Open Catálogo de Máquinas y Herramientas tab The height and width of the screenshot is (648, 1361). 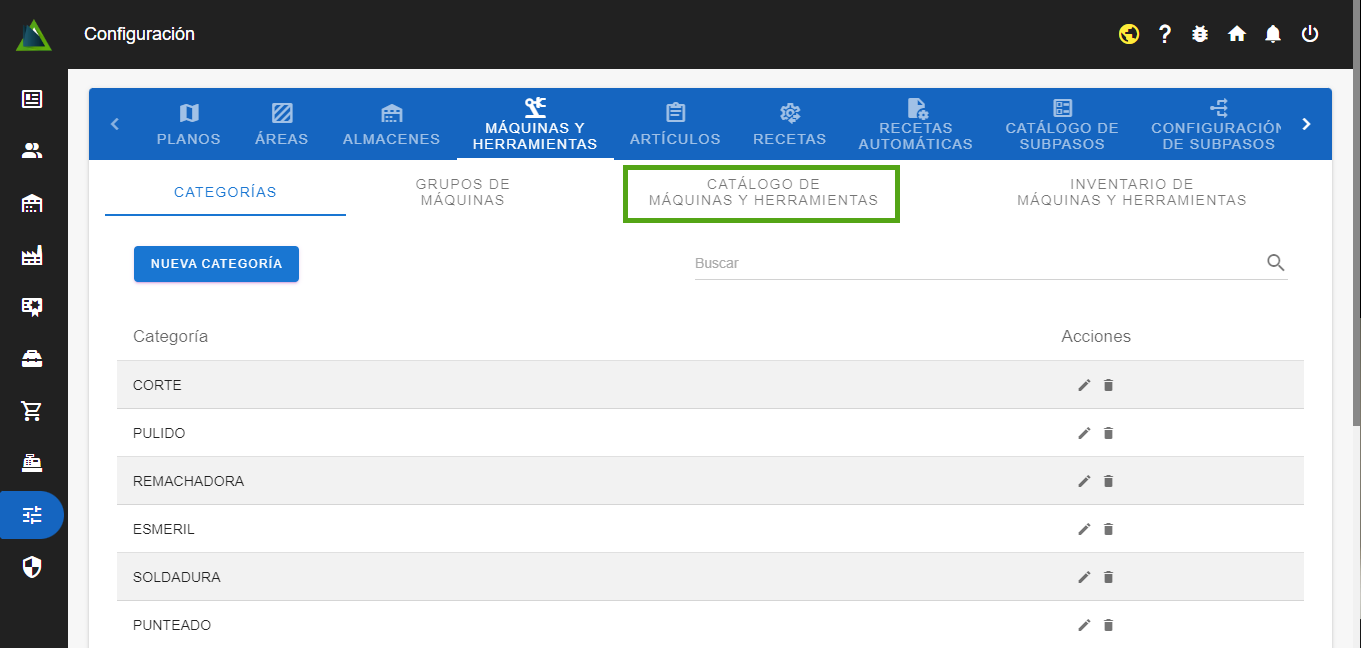762,193
